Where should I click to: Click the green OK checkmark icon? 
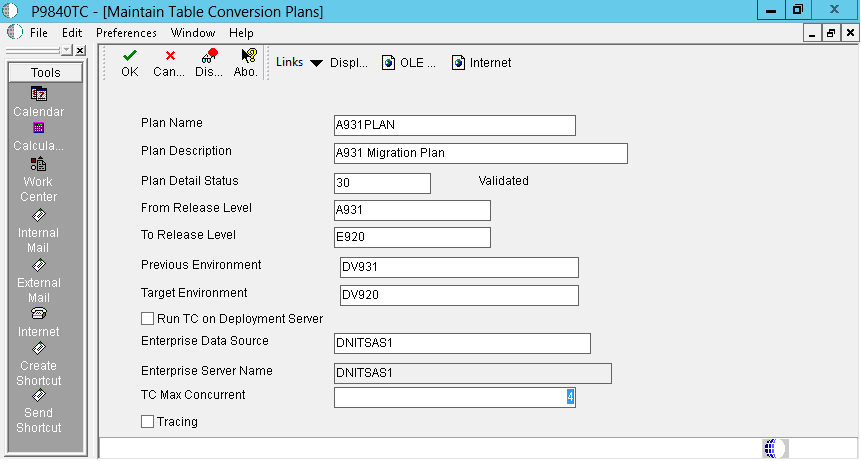(x=130, y=55)
